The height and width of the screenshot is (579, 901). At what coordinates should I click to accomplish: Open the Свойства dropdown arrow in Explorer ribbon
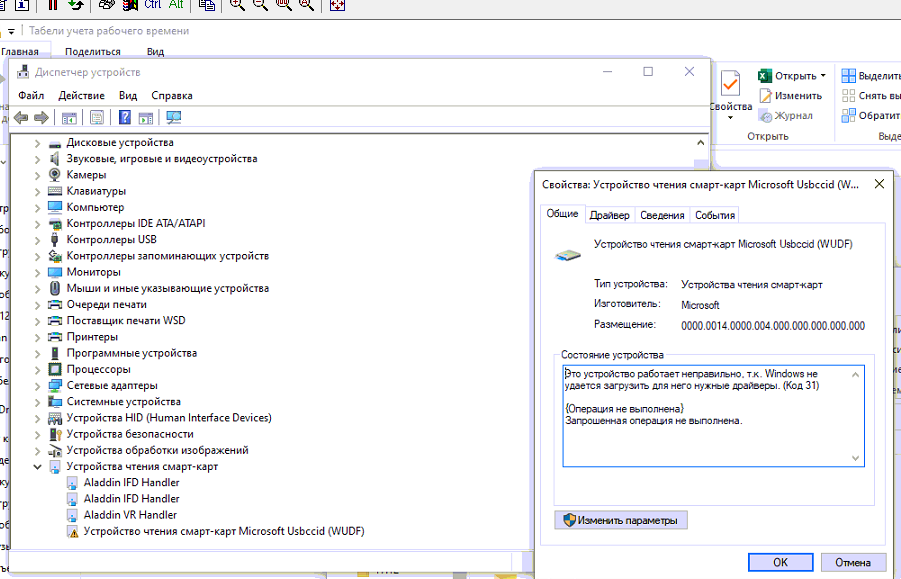[730, 118]
